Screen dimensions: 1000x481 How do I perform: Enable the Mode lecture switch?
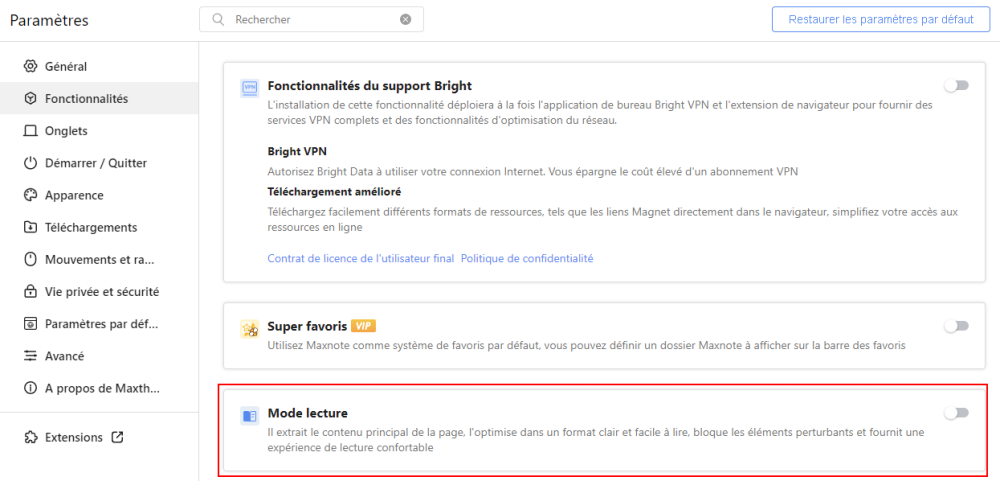click(x=956, y=413)
